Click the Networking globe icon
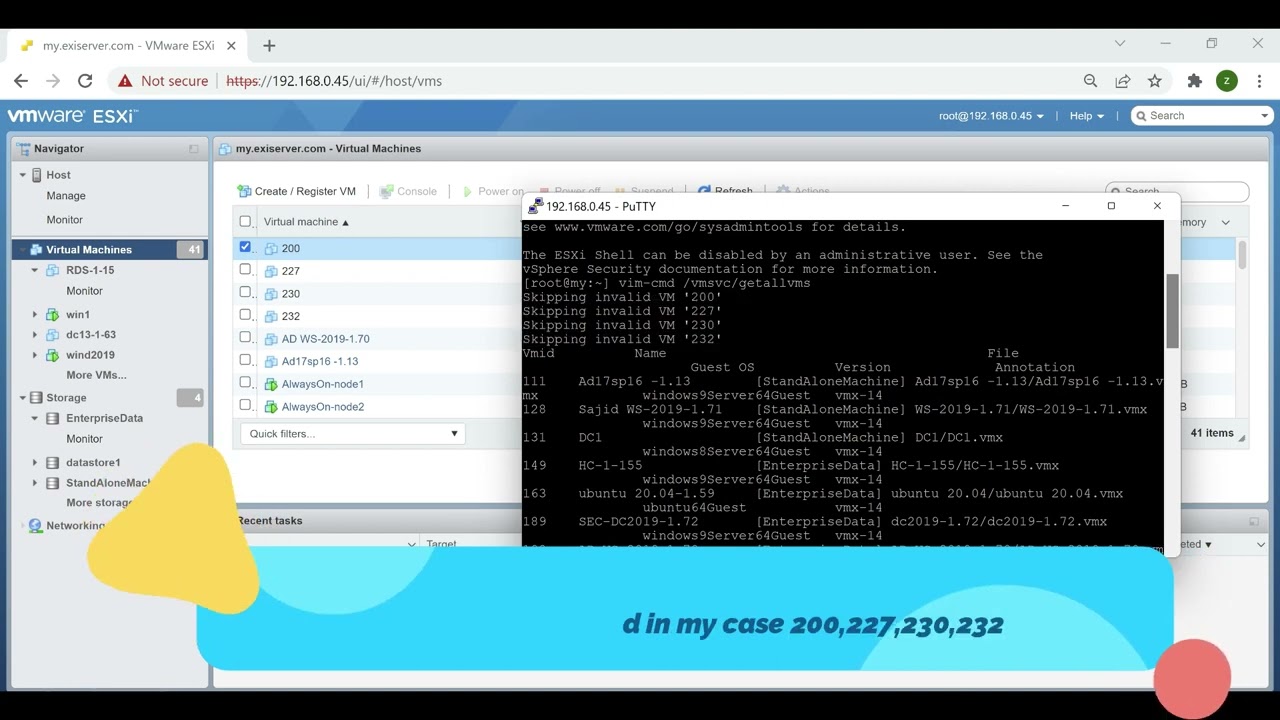 tap(36, 526)
